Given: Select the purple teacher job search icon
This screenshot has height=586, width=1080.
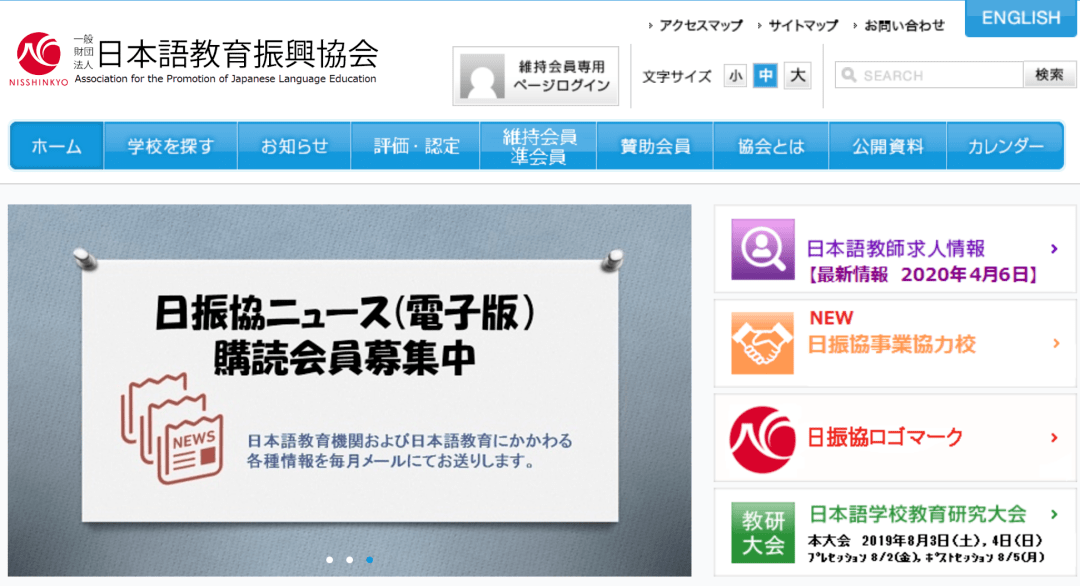Looking at the screenshot, I should tap(761, 249).
